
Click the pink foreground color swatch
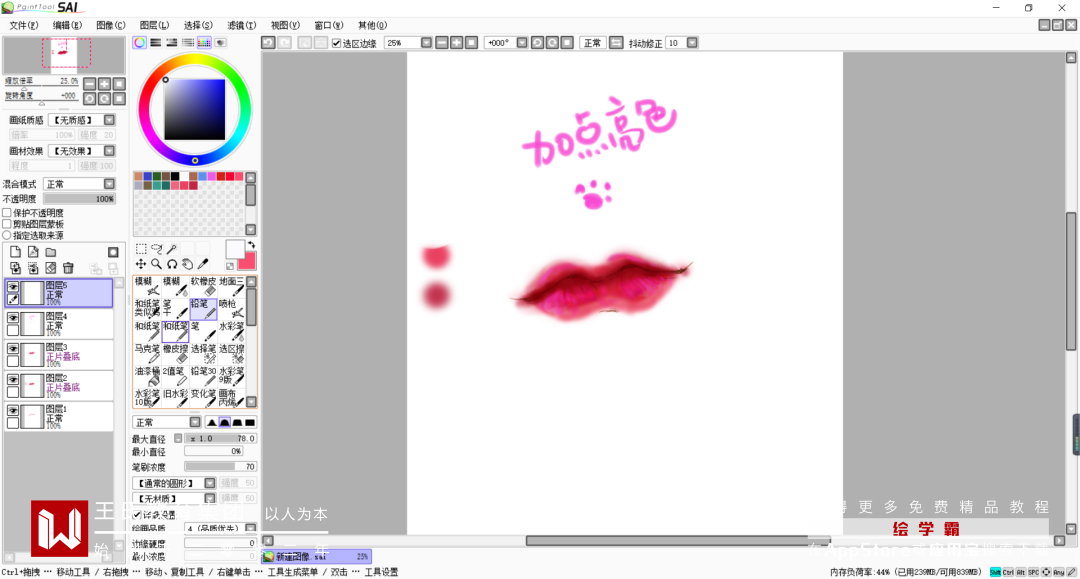pyautogui.click(x=247, y=261)
